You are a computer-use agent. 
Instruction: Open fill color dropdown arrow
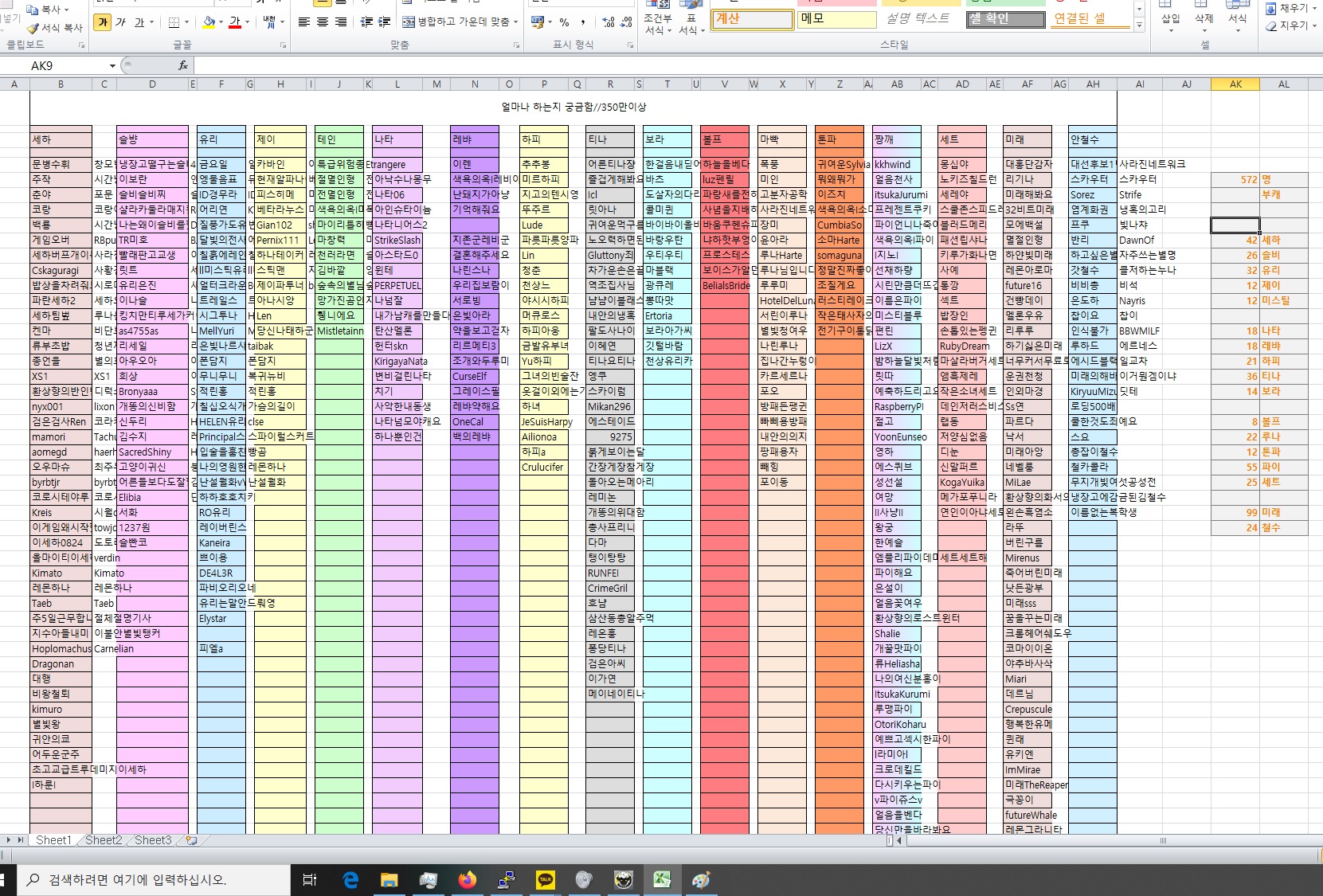point(221,22)
